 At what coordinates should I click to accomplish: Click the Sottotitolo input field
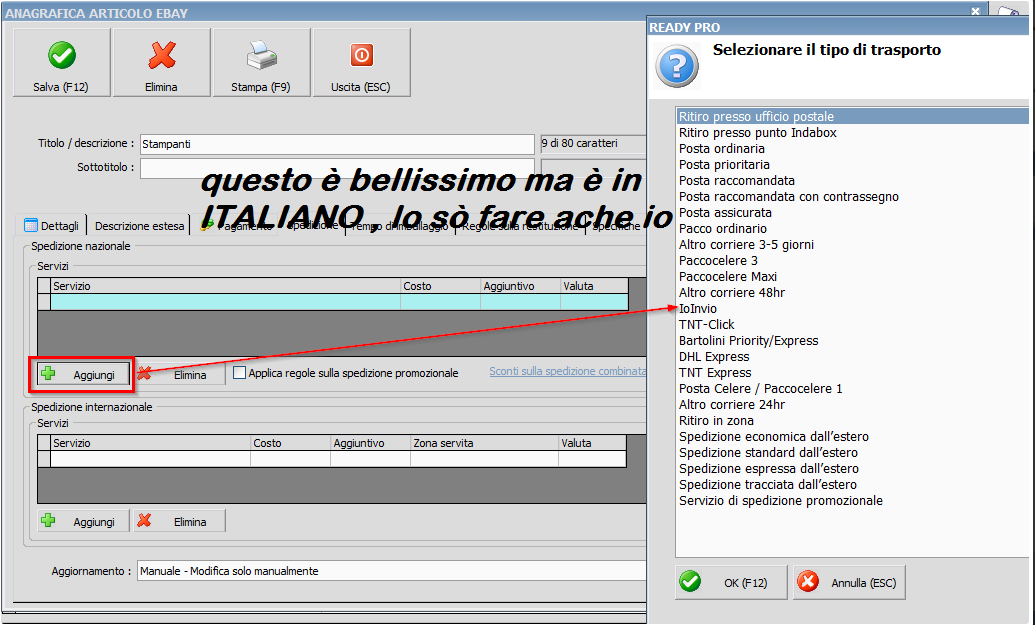click(x=337, y=168)
